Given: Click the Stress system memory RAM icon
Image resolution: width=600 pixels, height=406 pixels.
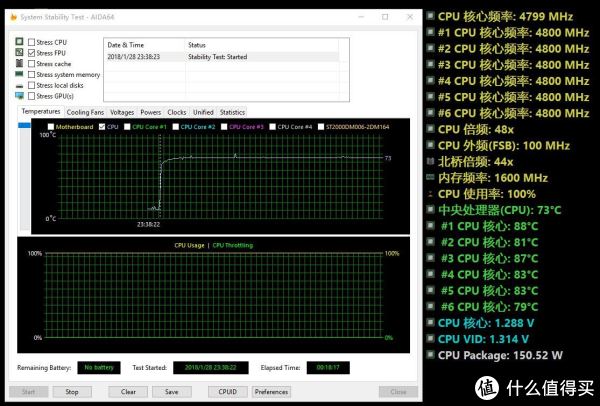Looking at the screenshot, I should [x=19, y=74].
